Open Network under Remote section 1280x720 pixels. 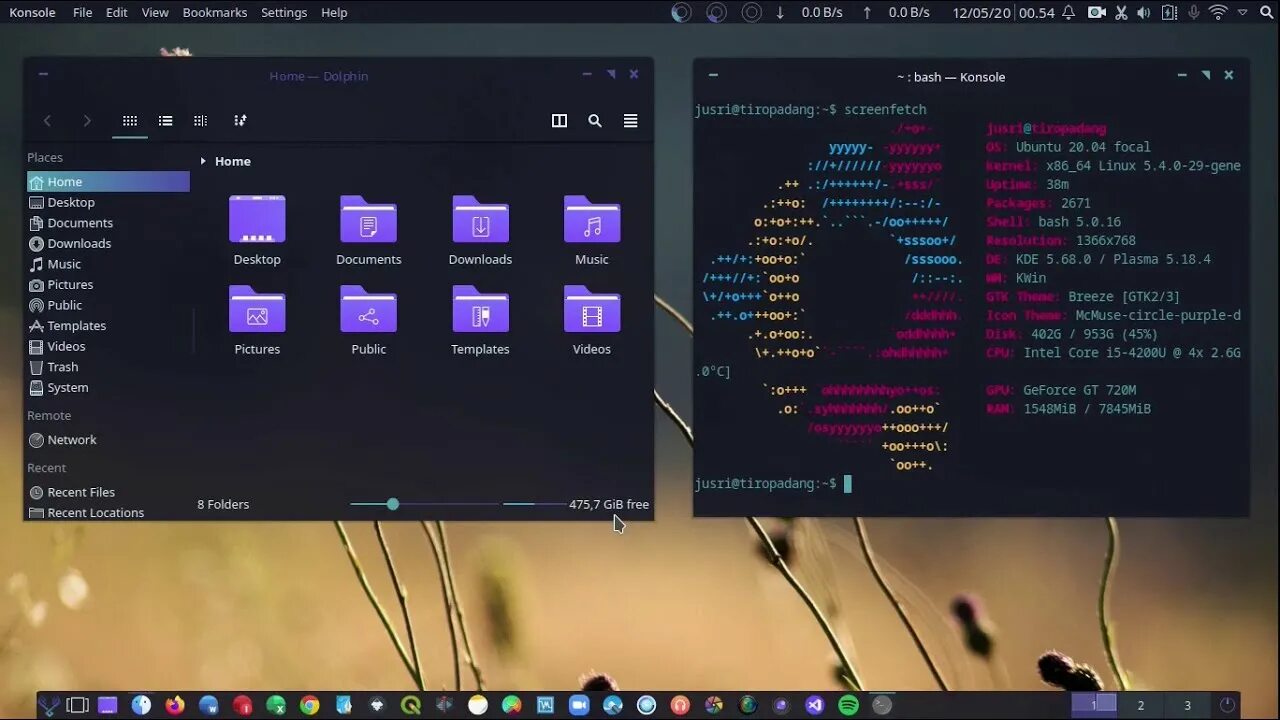[108, 440]
